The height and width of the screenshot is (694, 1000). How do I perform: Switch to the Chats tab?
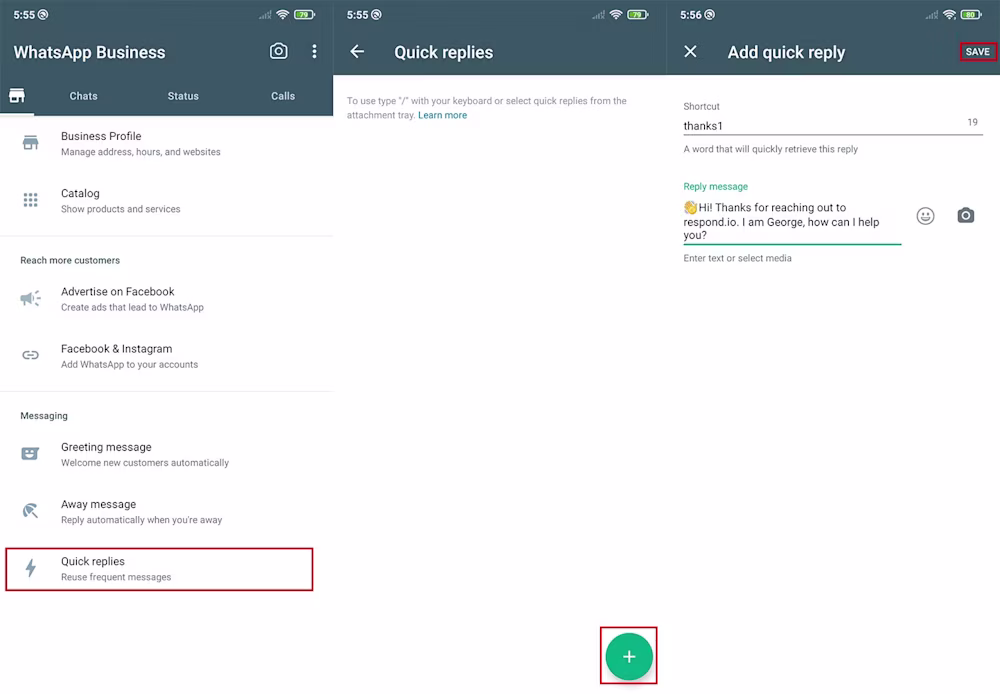coord(84,96)
